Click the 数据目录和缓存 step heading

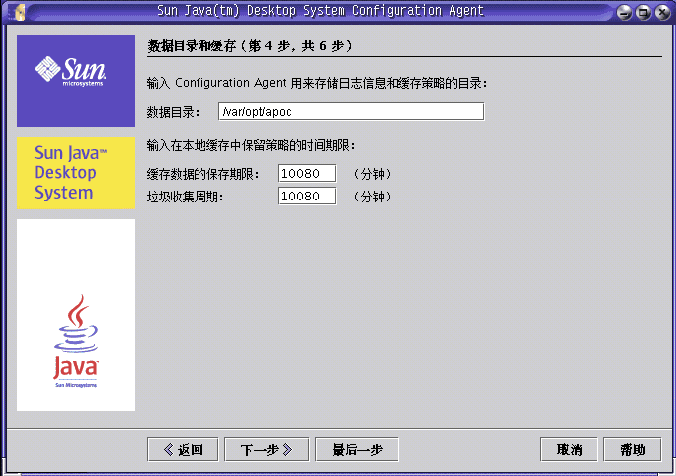click(x=250, y=45)
